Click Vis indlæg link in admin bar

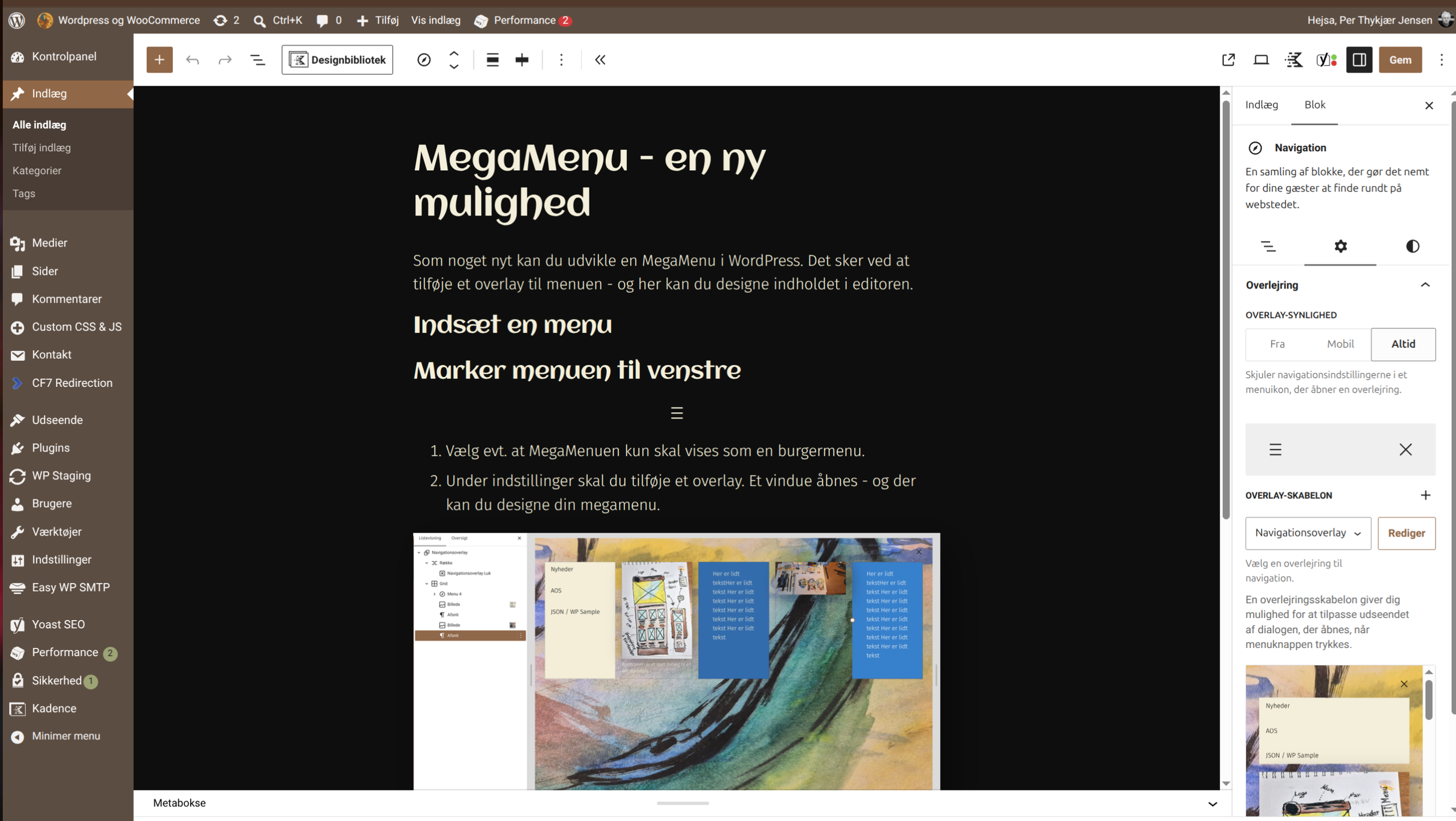coord(436,20)
